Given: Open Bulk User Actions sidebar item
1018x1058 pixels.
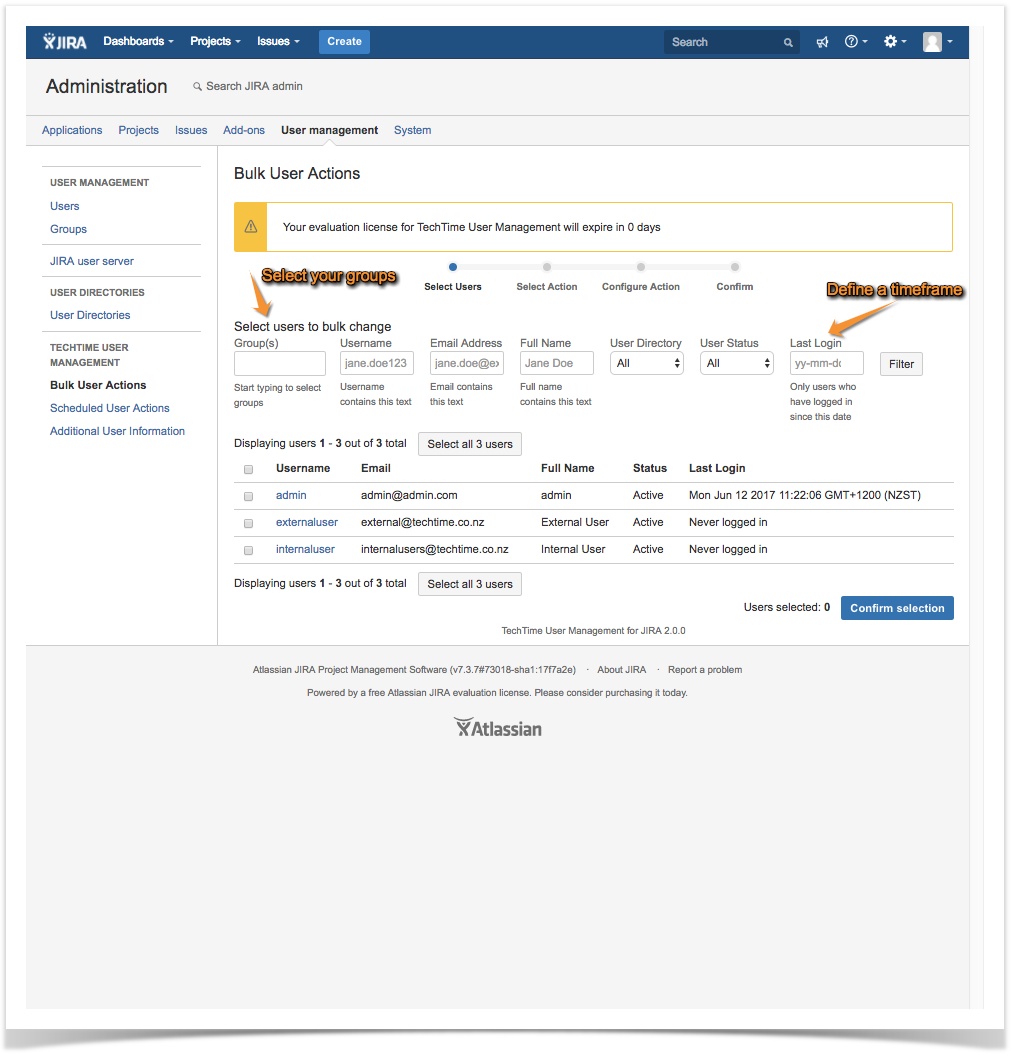Looking at the screenshot, I should coord(98,387).
